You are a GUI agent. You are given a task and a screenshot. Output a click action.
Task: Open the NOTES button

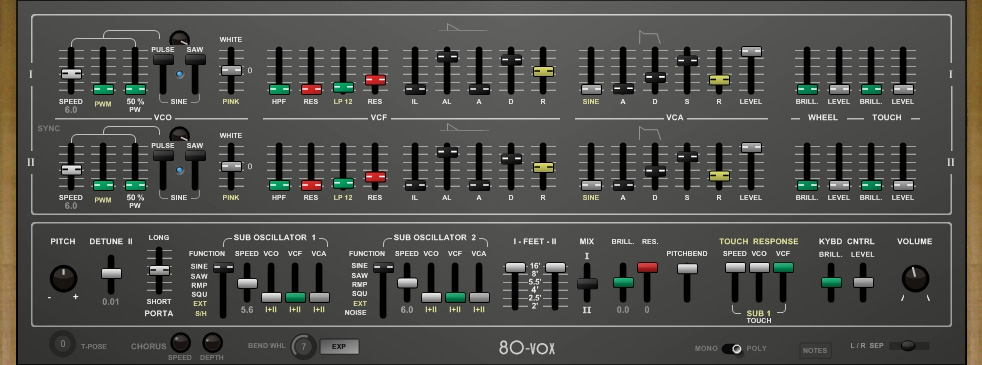point(815,350)
